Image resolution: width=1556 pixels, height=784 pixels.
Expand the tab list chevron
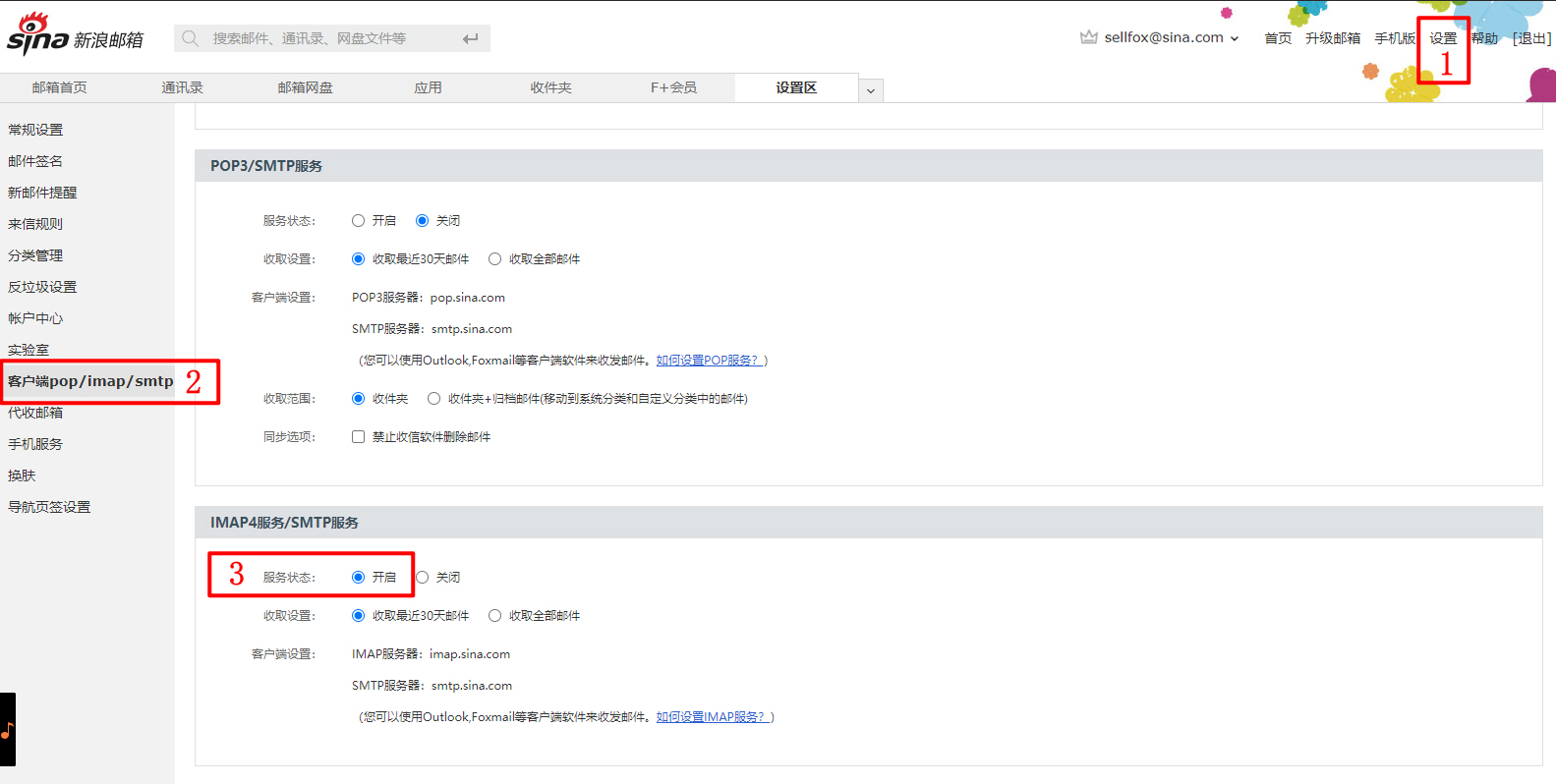871,90
